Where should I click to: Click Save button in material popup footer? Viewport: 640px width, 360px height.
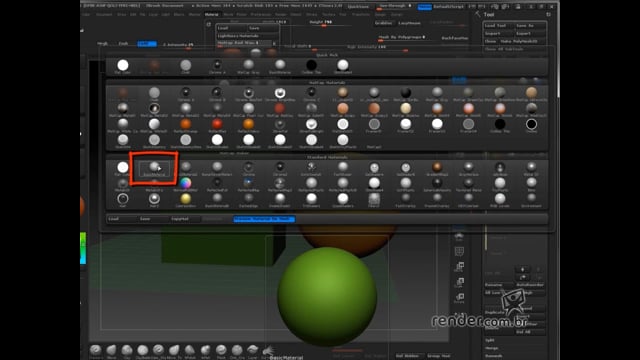coord(153,219)
